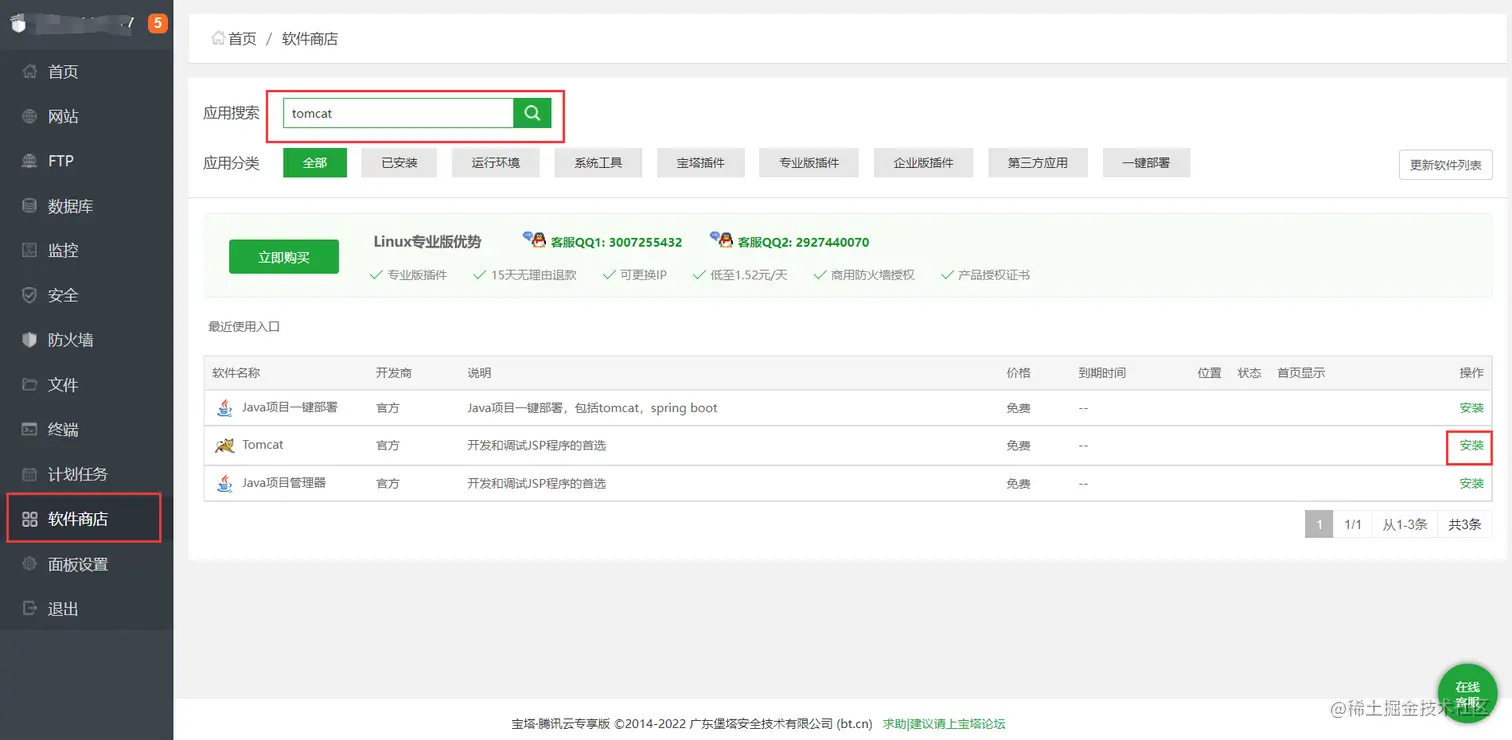Click the 计划任务 schedule icon

click(29, 474)
